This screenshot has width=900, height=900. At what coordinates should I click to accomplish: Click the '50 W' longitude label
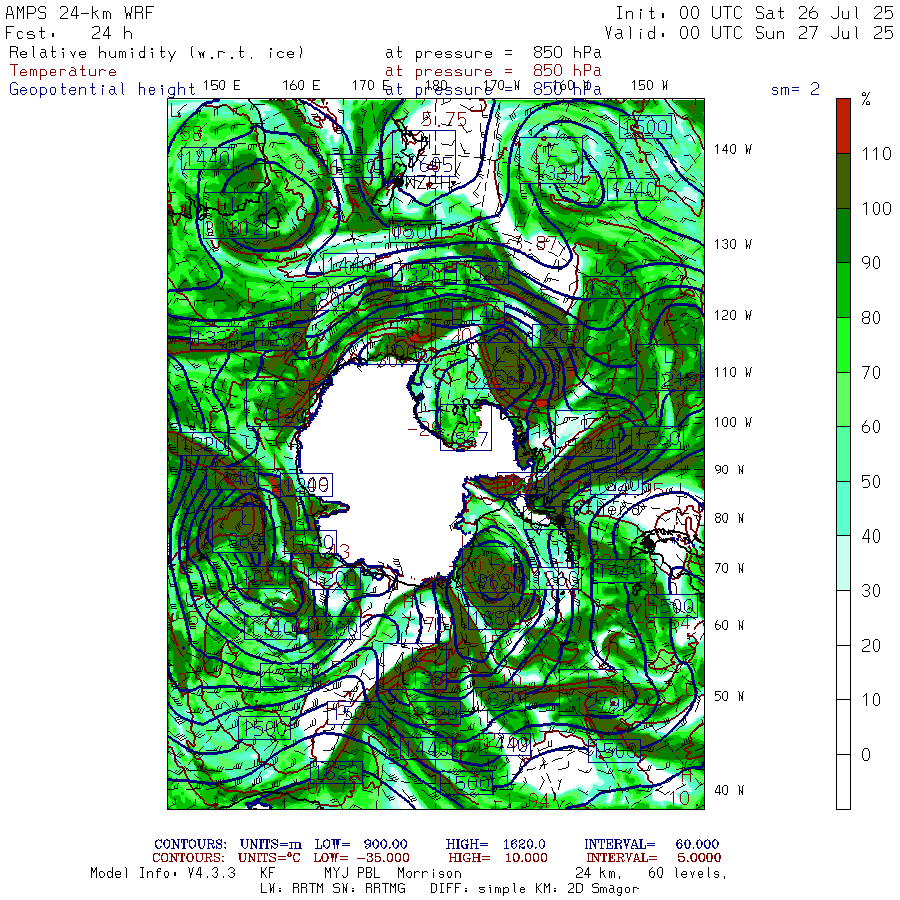click(730, 696)
